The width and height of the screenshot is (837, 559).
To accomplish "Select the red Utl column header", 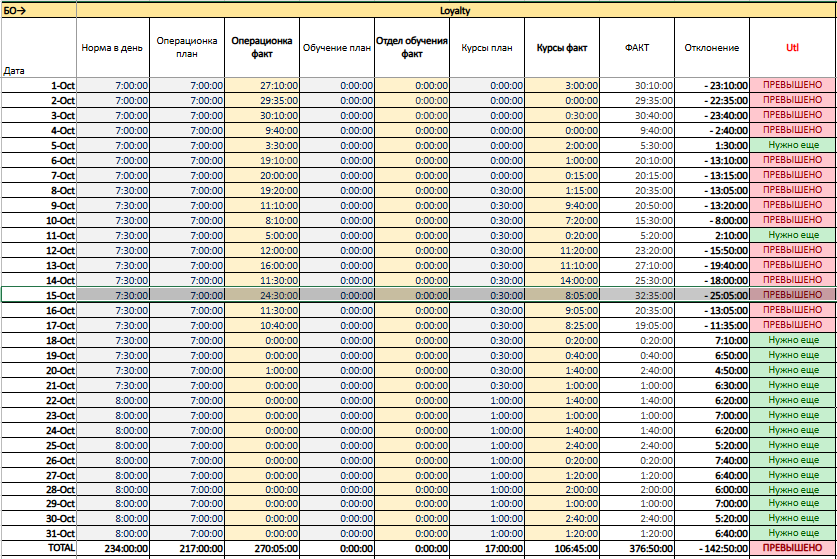I will (x=793, y=48).
